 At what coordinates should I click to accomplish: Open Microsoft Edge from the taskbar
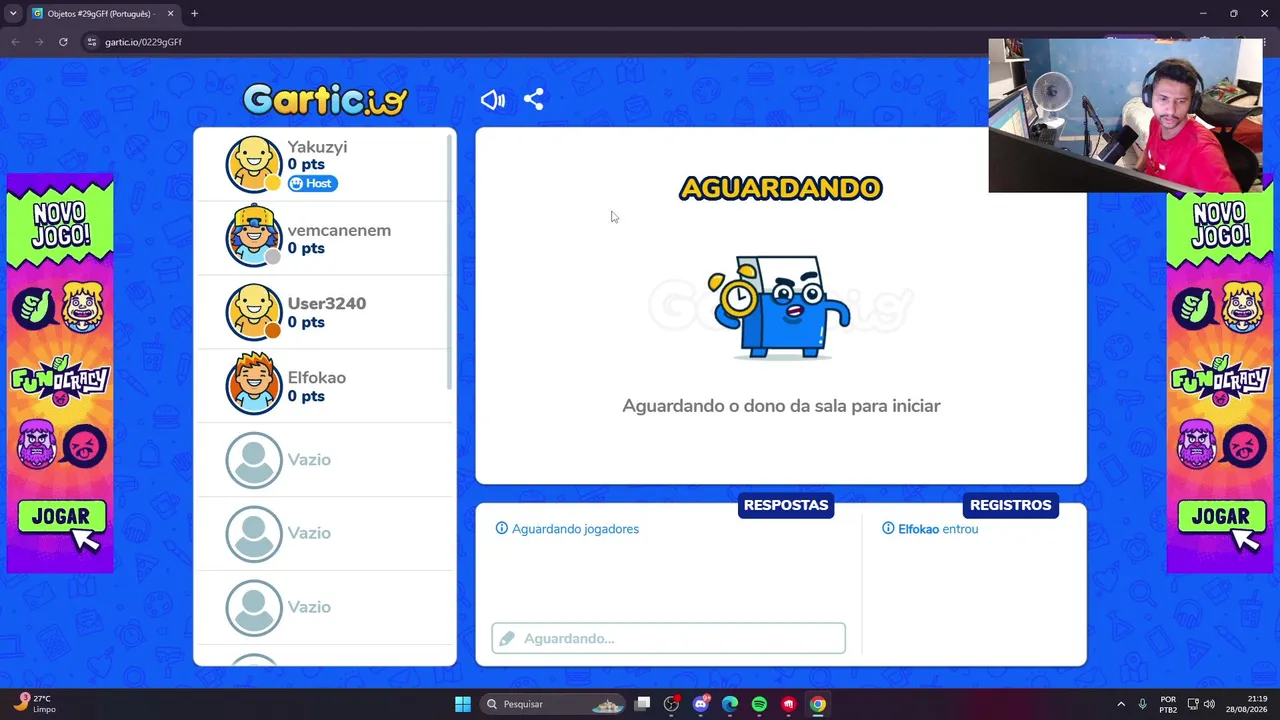click(730, 704)
